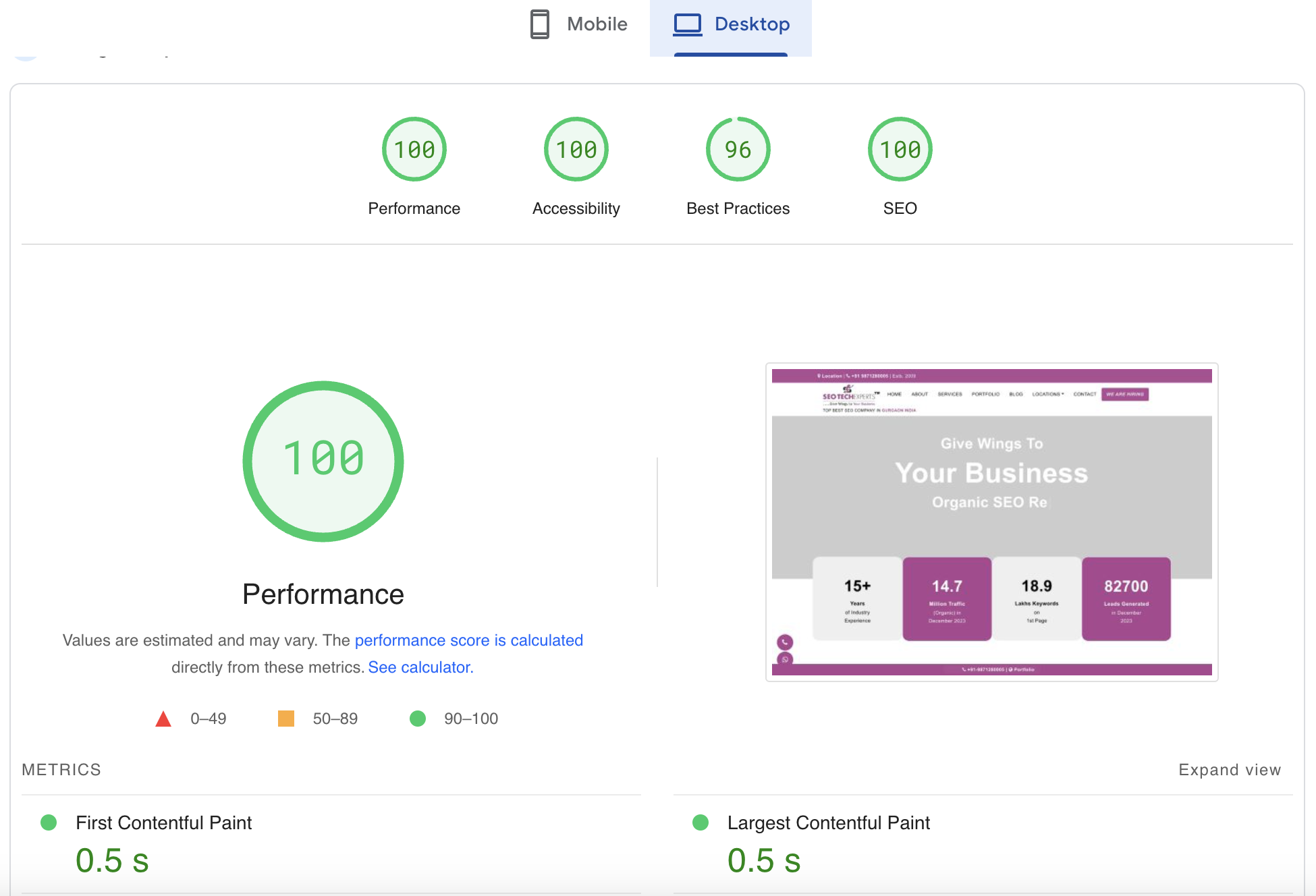
Task: Click the Best Practices 96 gauge
Action: pos(738,149)
